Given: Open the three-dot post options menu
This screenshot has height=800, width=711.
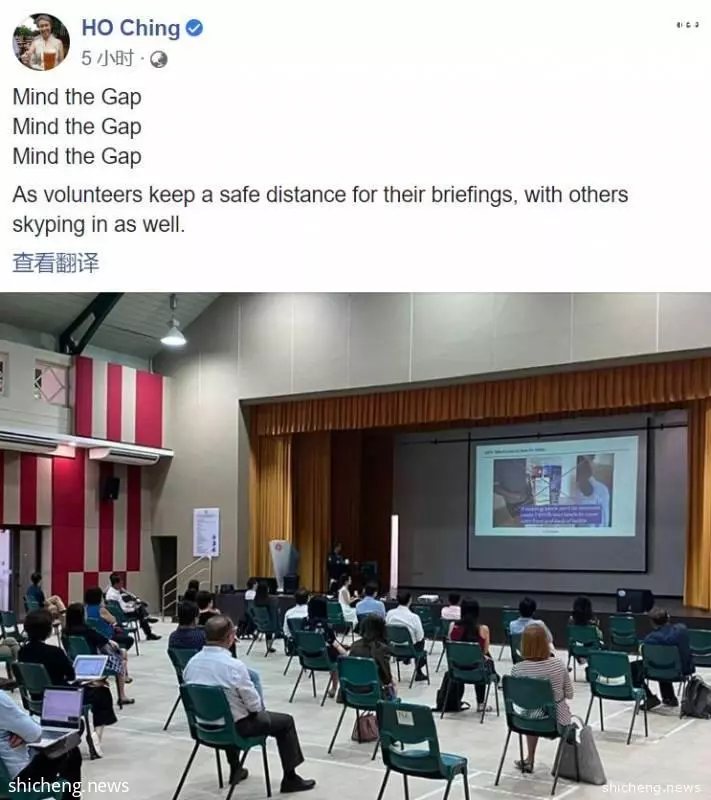Looking at the screenshot, I should 687,24.
